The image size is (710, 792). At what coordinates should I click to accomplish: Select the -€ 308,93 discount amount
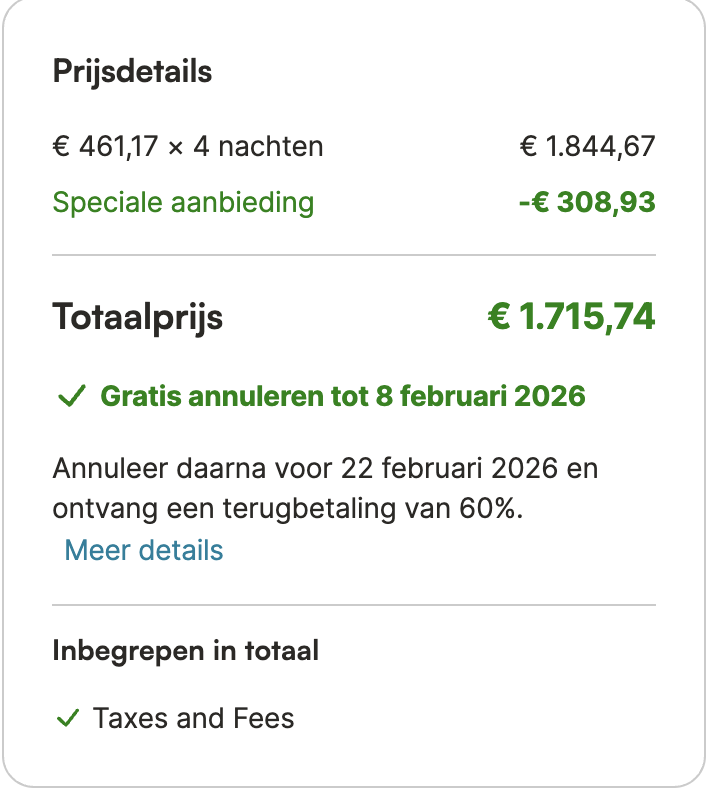point(587,203)
